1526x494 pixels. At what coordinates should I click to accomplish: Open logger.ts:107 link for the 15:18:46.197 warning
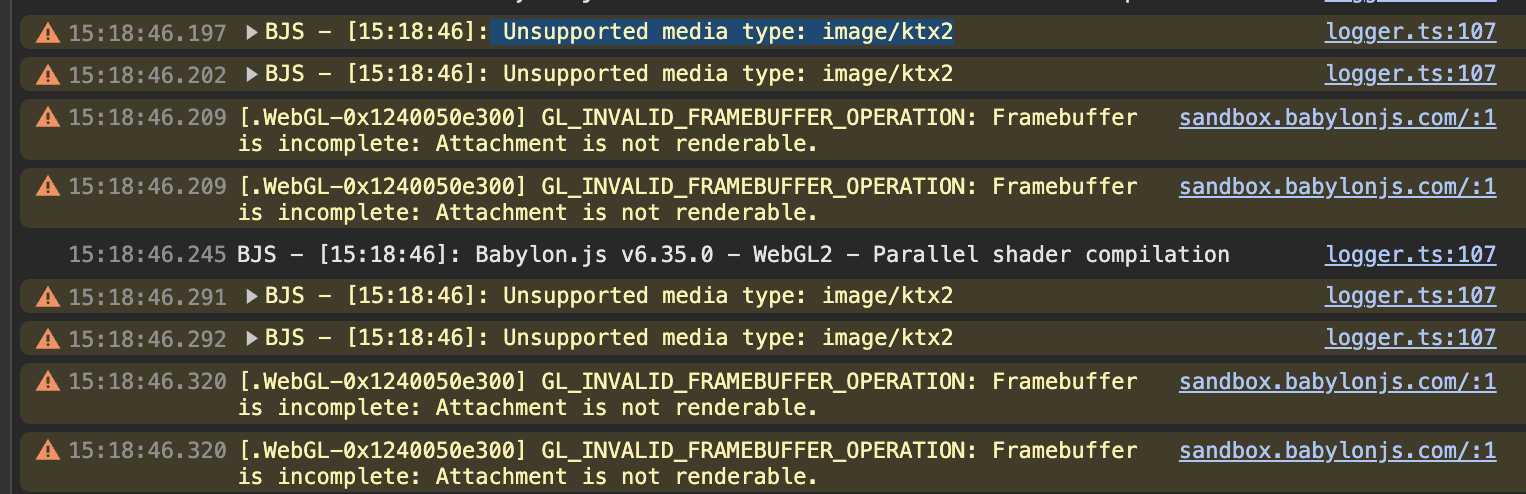click(x=1411, y=32)
